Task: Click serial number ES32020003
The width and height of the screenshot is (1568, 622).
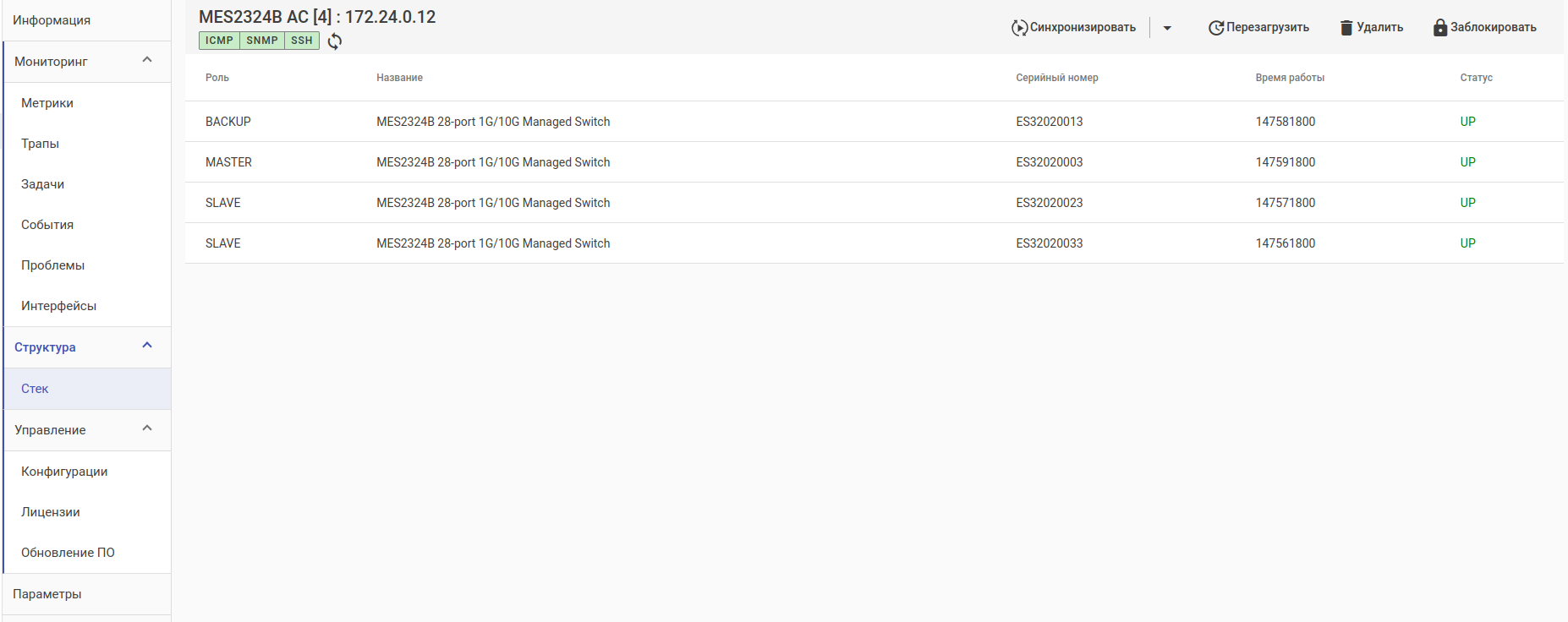Action: (1050, 162)
